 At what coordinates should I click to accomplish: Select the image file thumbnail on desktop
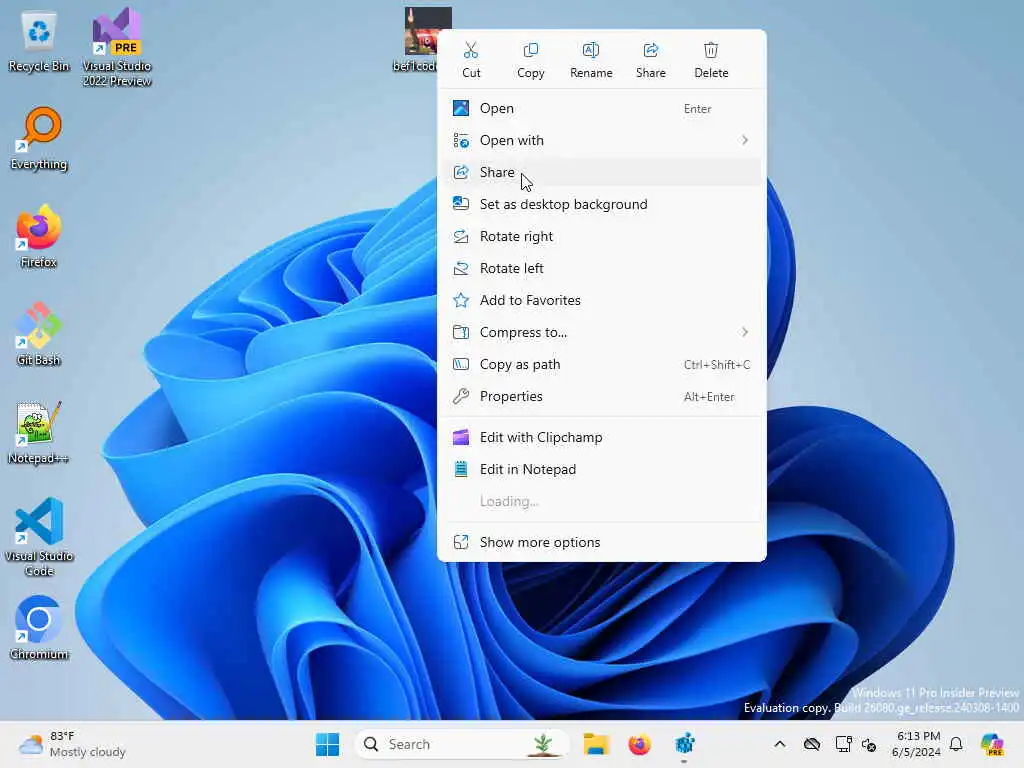428,31
